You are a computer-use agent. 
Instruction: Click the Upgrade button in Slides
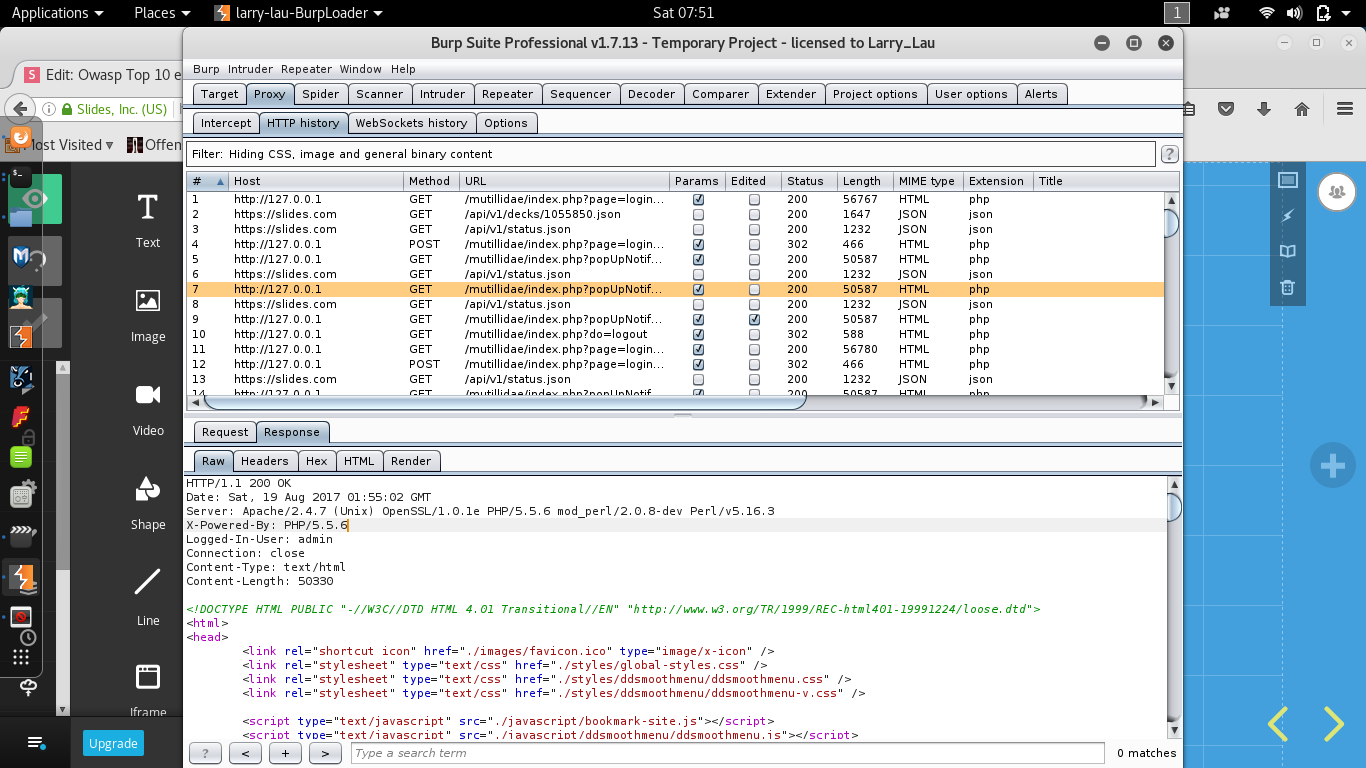point(113,743)
